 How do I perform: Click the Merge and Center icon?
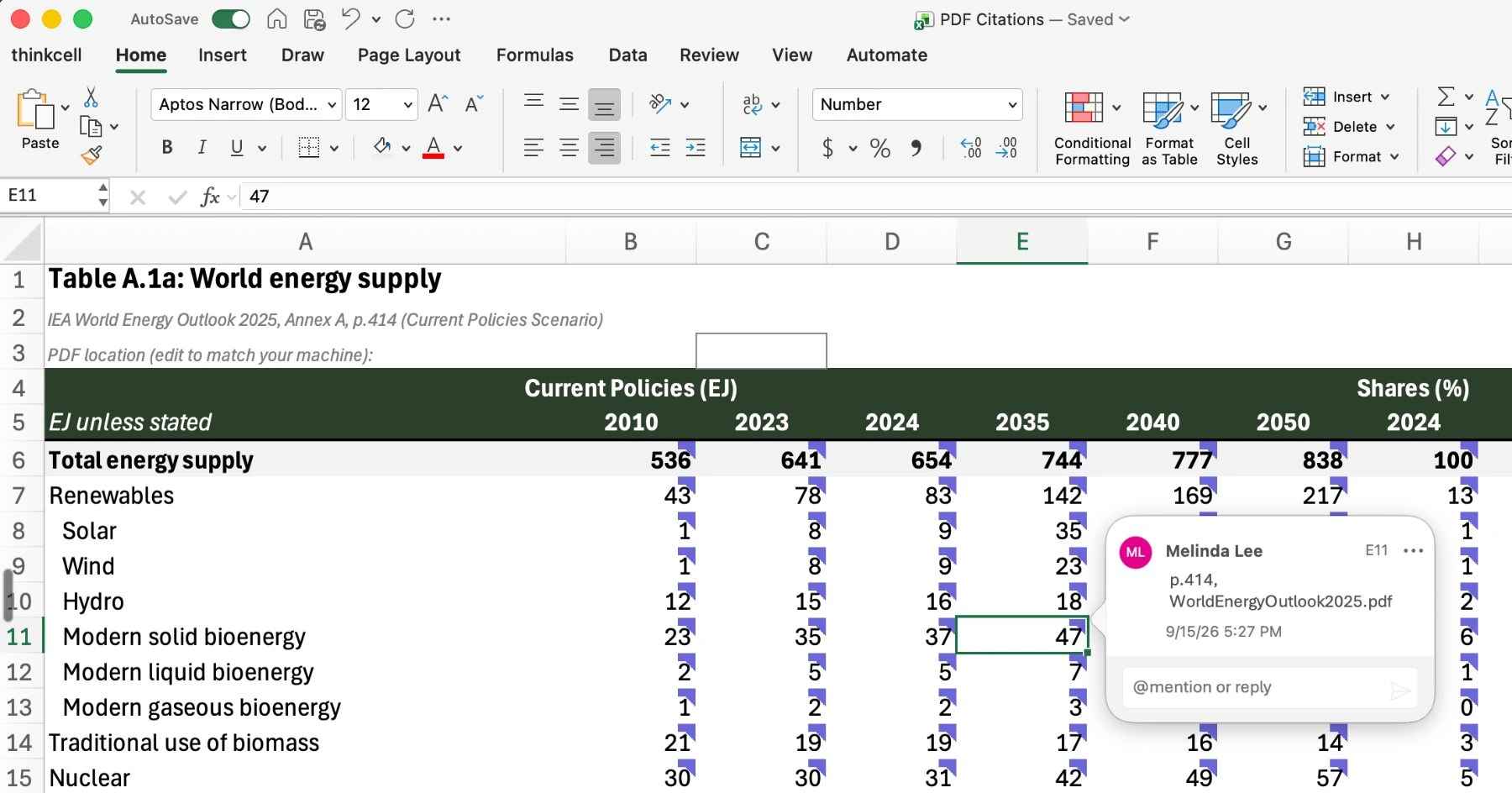pyautogui.click(x=750, y=148)
